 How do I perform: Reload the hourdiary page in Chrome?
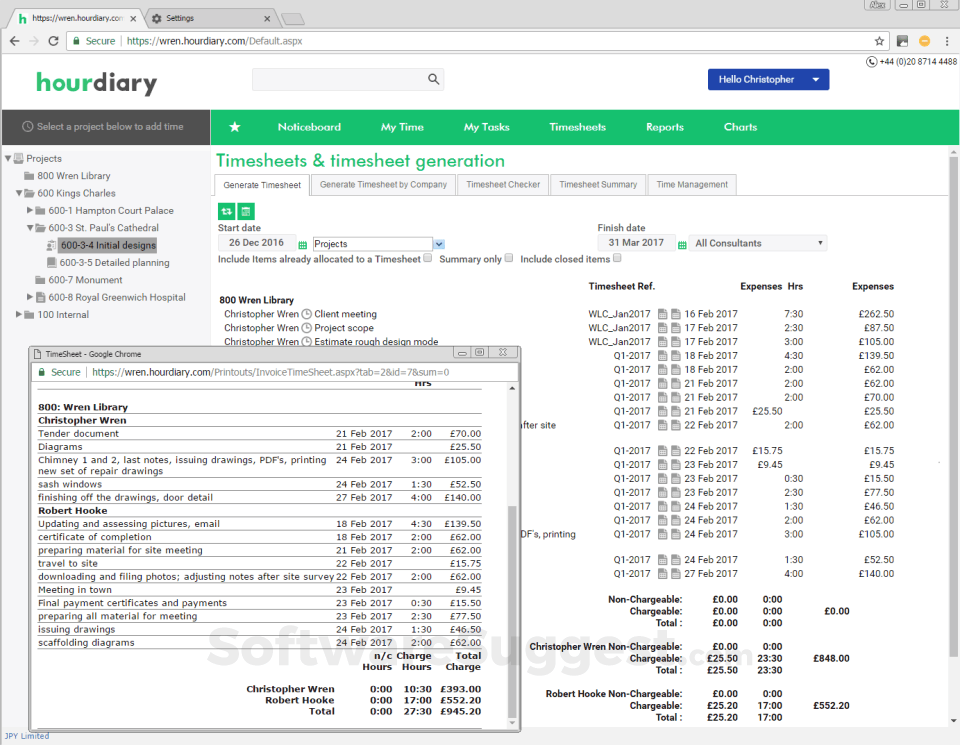coord(53,41)
